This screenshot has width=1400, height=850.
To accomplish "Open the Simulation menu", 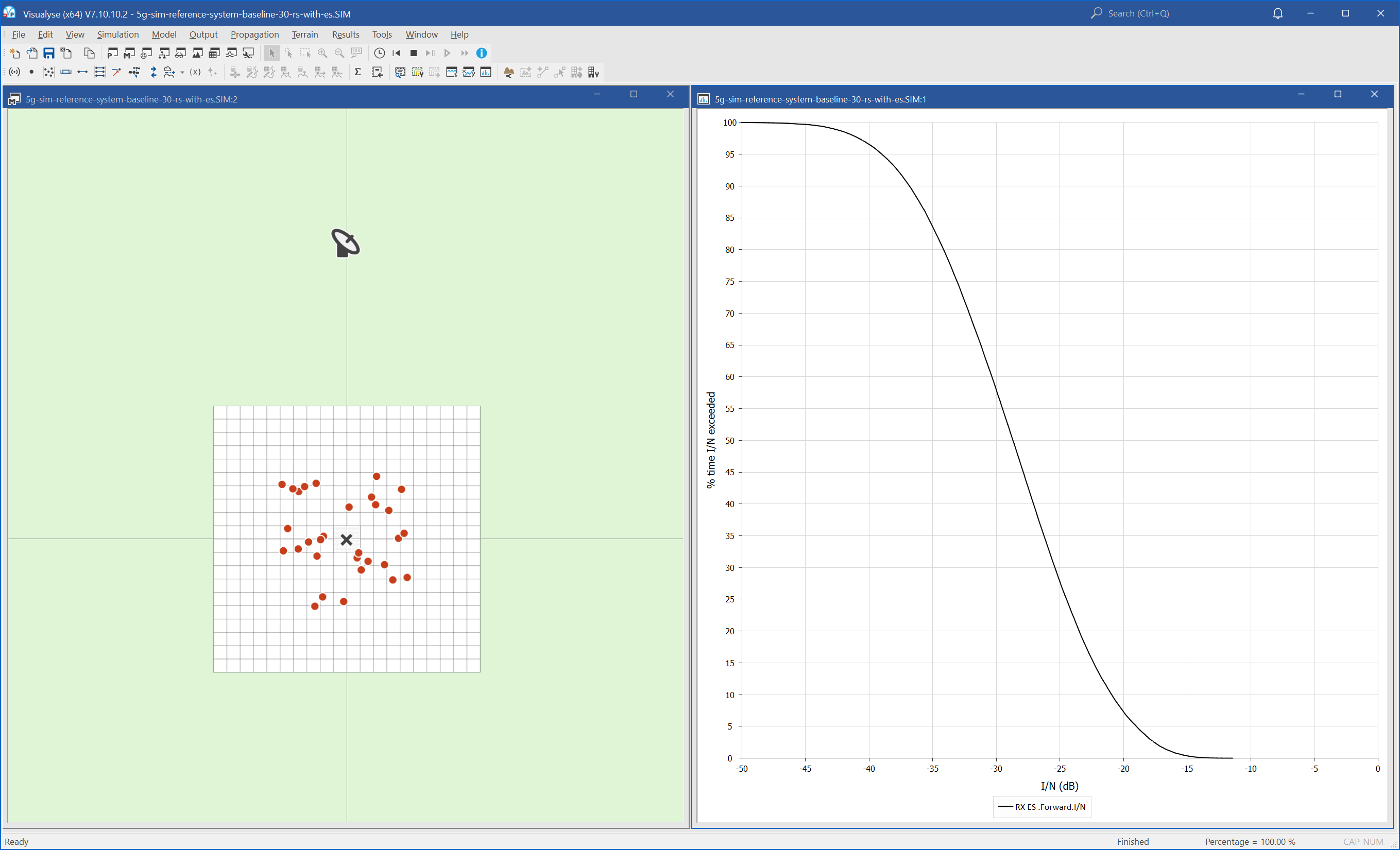I will point(117,34).
